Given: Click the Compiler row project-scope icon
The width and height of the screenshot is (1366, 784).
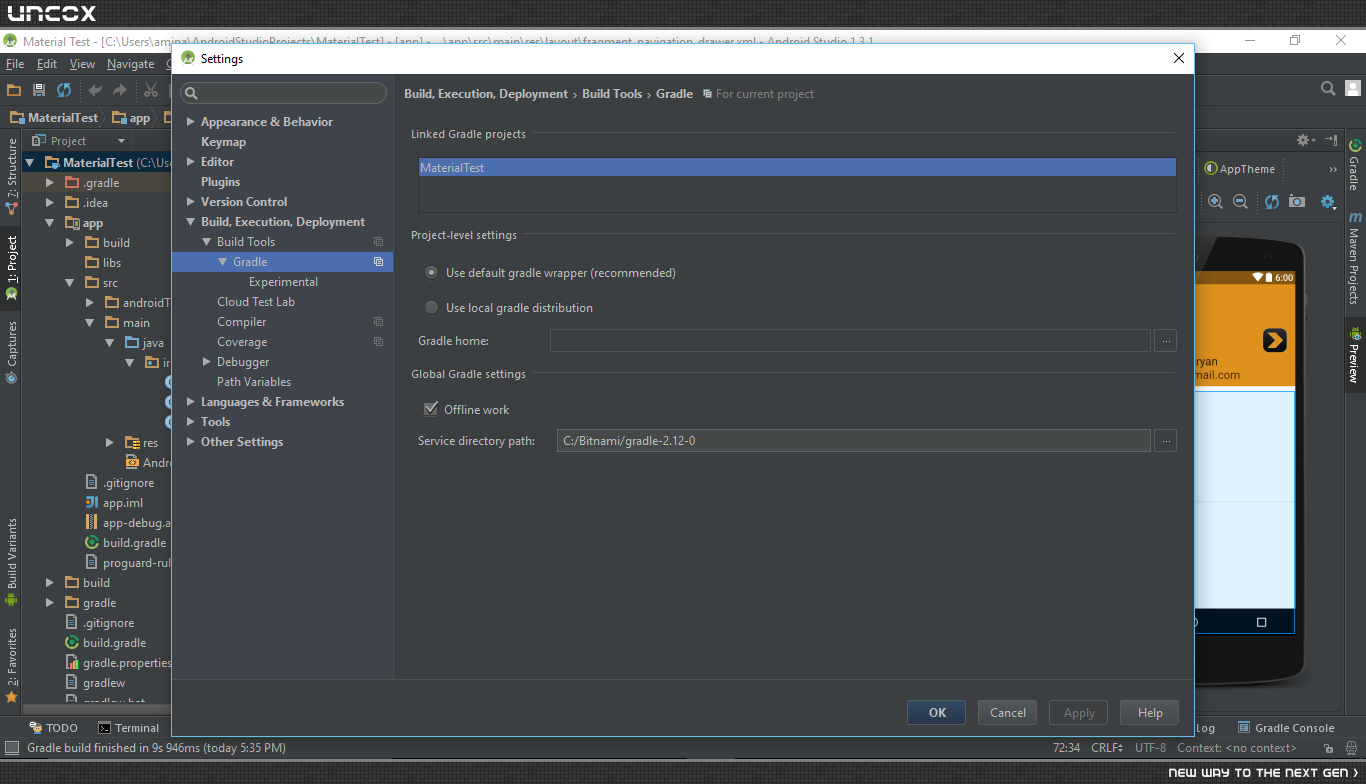Looking at the screenshot, I should 378,322.
